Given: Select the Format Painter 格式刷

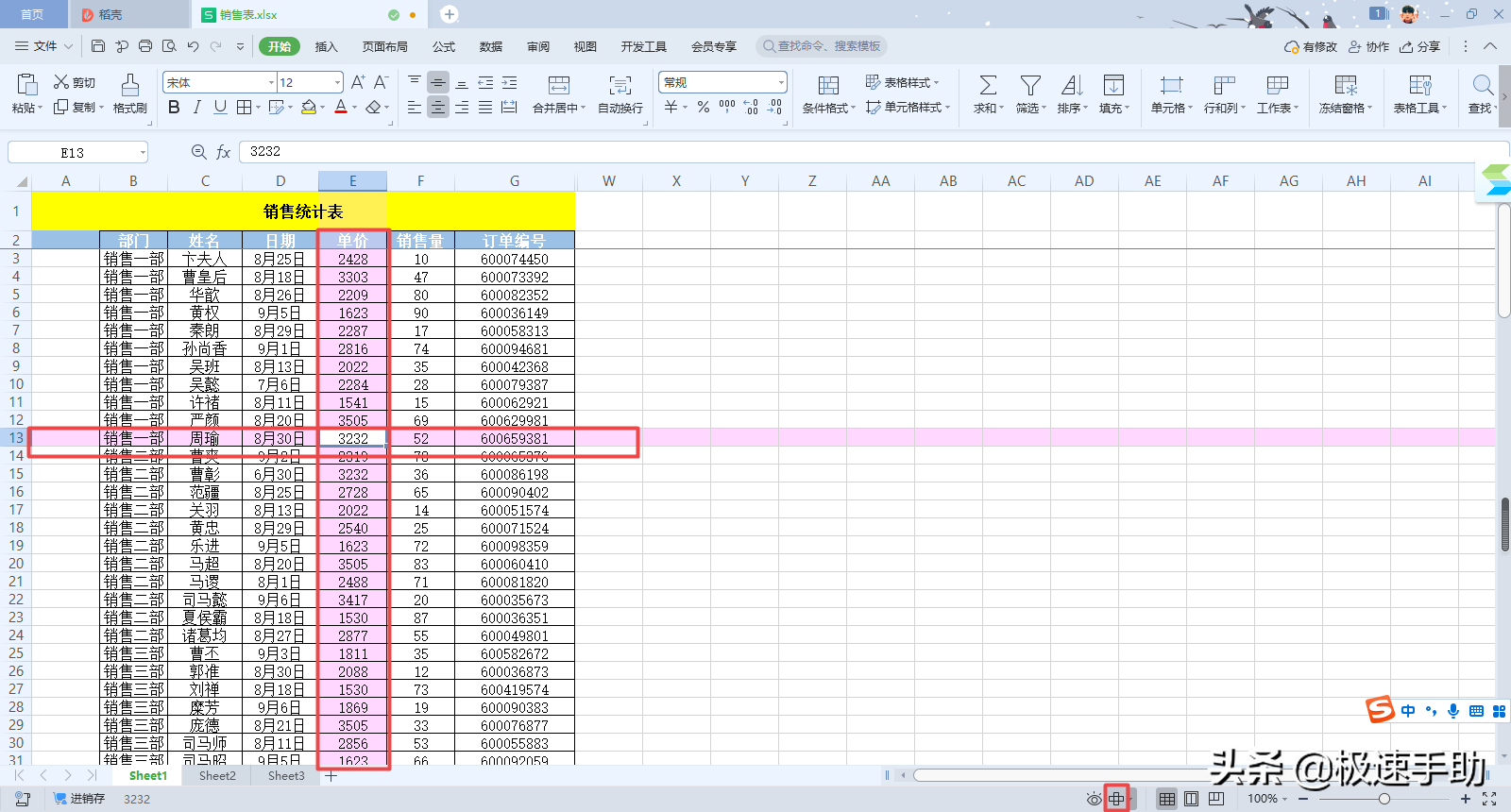Looking at the screenshot, I should tap(130, 94).
